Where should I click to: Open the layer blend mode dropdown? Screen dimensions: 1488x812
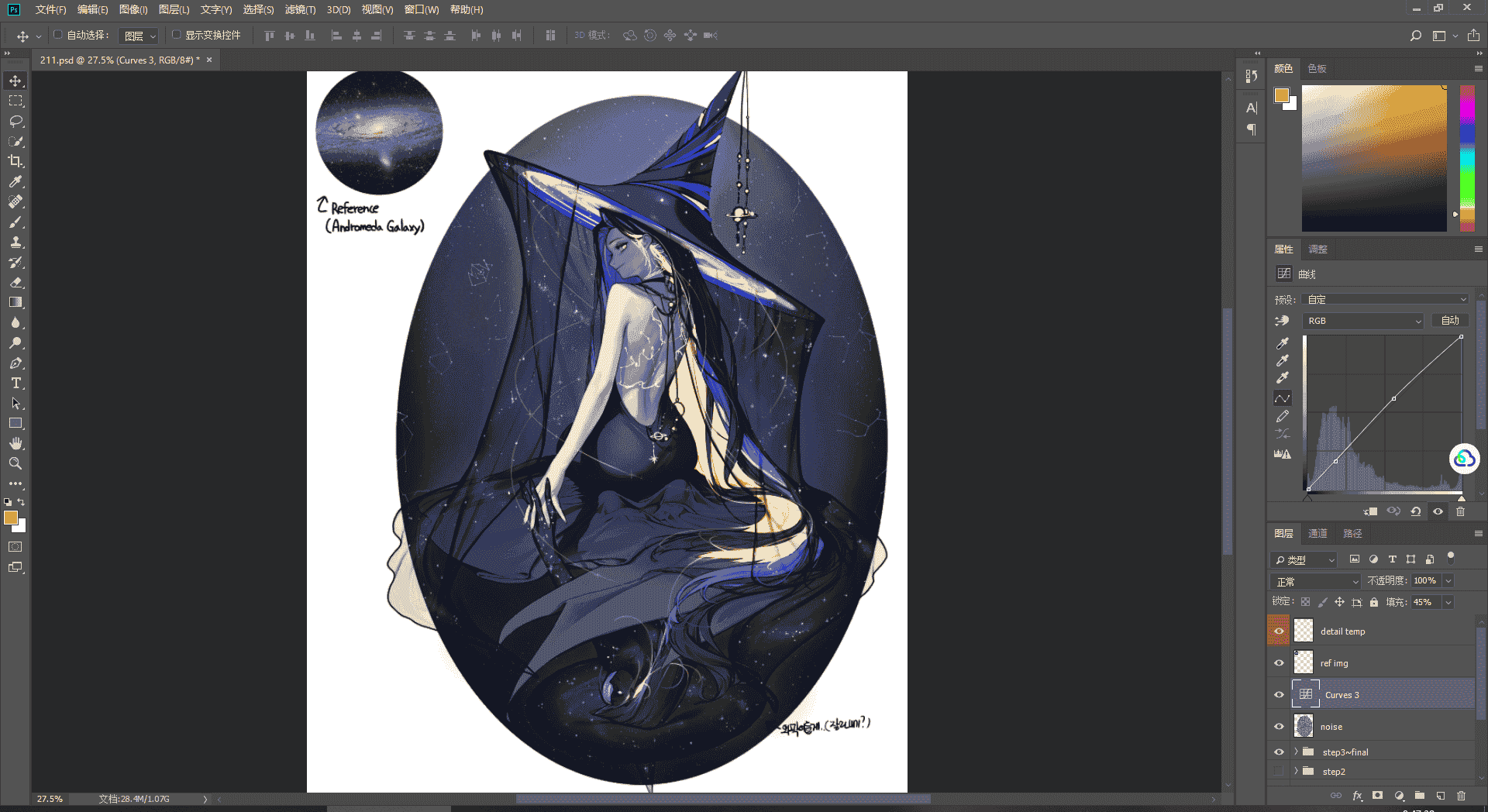(x=1316, y=581)
